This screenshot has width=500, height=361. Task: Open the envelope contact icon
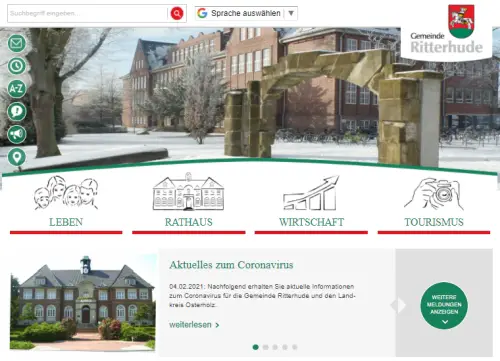coord(17,43)
